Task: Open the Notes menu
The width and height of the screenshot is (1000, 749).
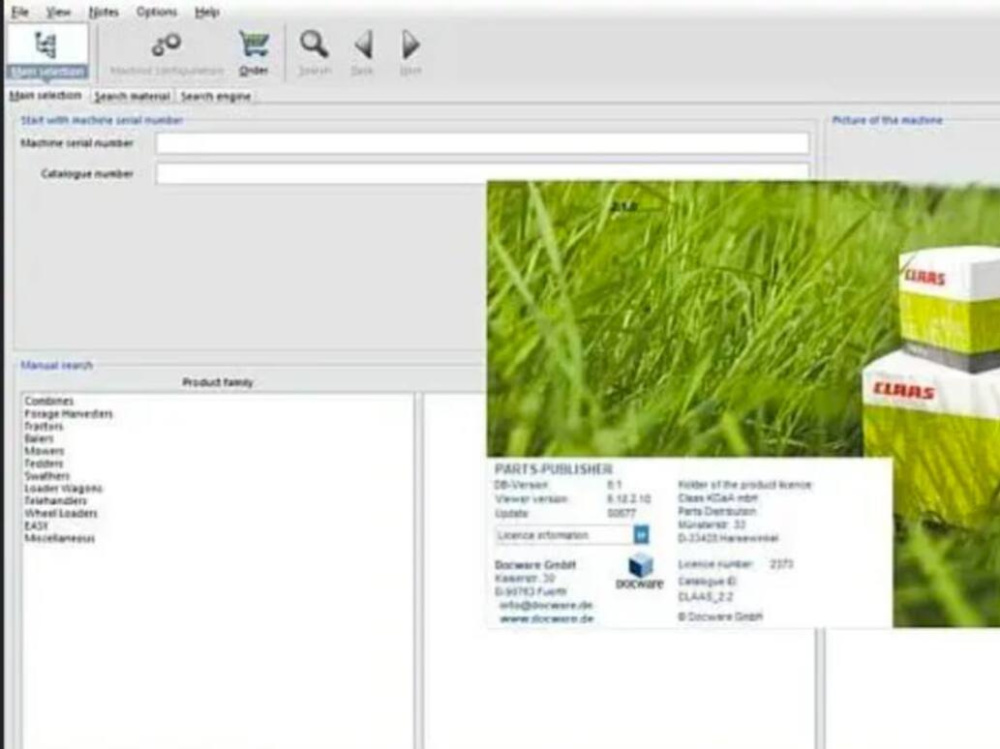Action: pyautogui.click(x=103, y=11)
